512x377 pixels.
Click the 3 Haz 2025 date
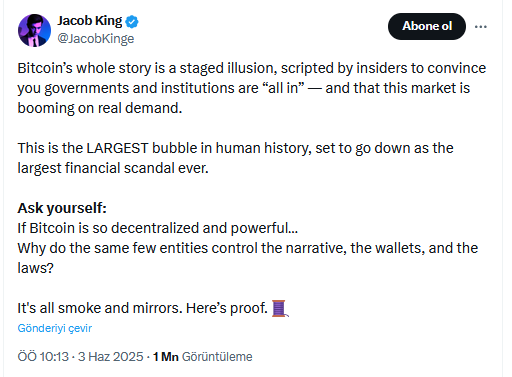[x=110, y=357]
